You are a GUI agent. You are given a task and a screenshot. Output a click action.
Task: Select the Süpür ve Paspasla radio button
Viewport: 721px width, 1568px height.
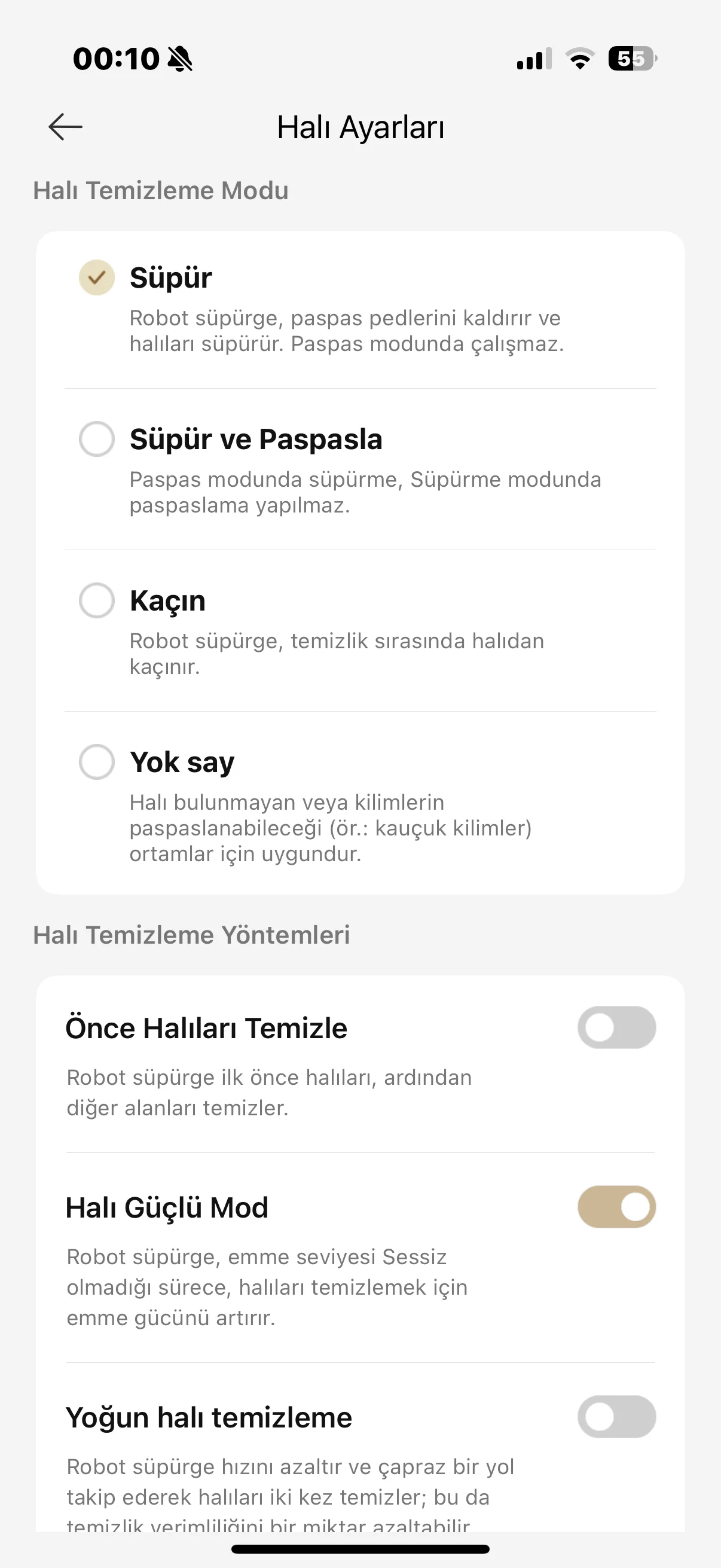tap(97, 439)
